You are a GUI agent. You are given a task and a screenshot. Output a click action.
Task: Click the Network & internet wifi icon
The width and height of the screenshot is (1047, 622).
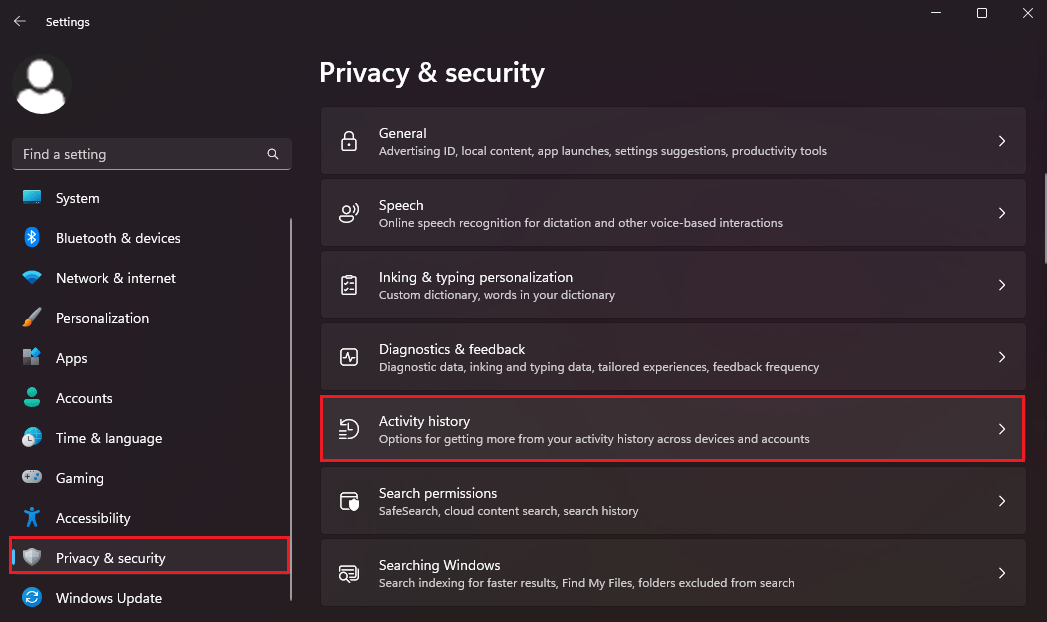pyautogui.click(x=31, y=278)
